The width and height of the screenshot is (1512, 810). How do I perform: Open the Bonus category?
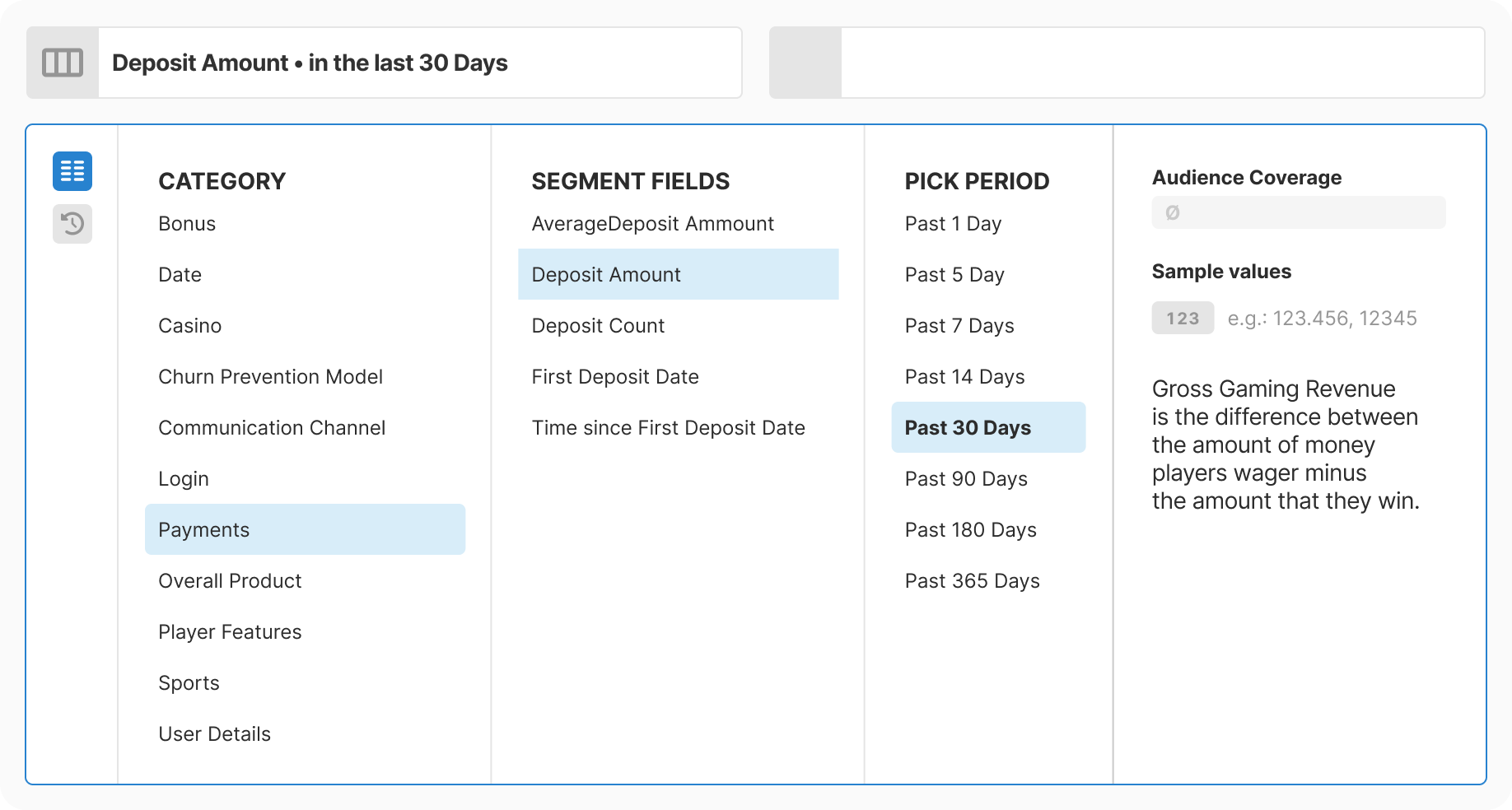coord(186,223)
